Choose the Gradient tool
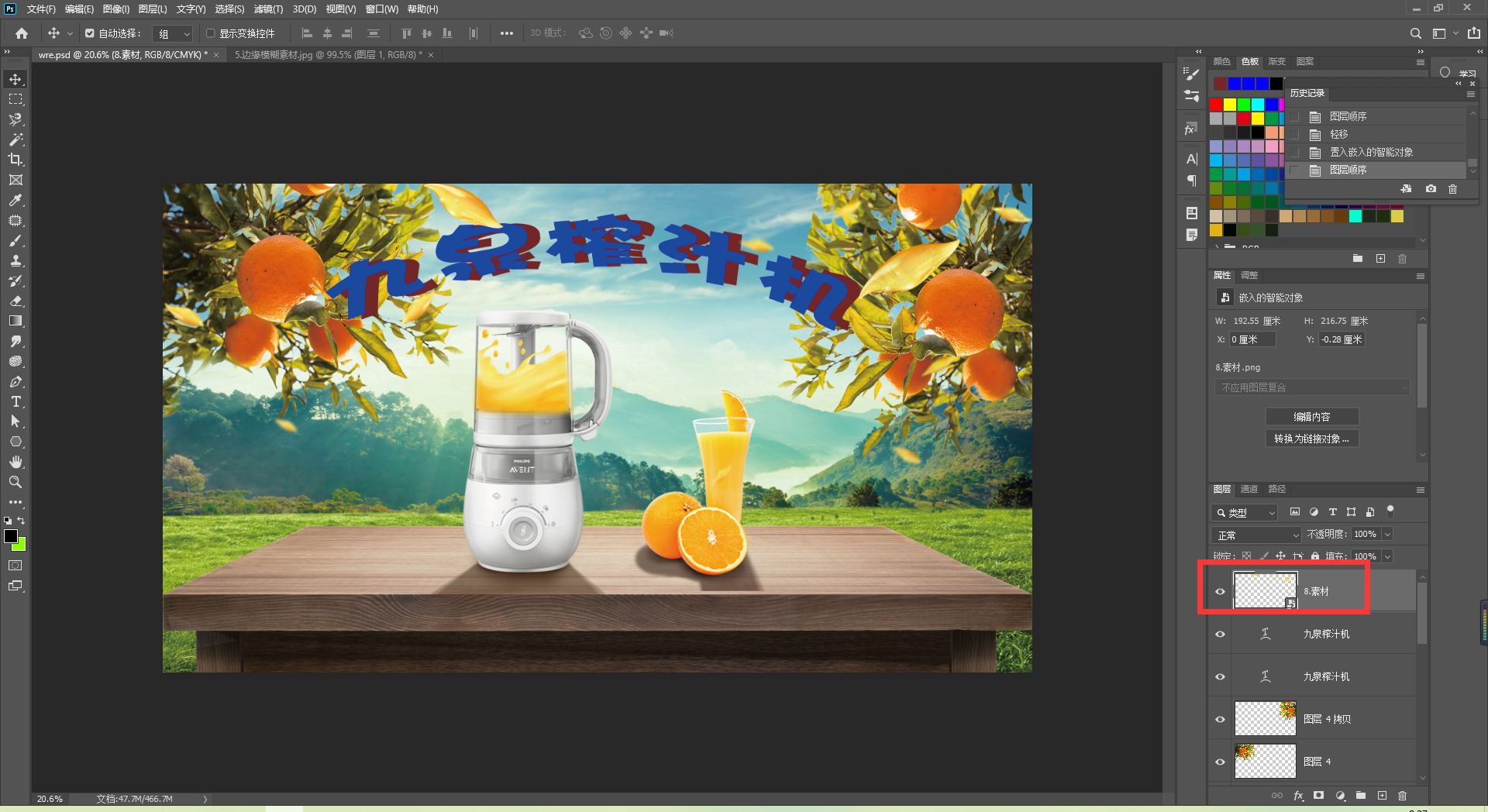 coord(15,321)
